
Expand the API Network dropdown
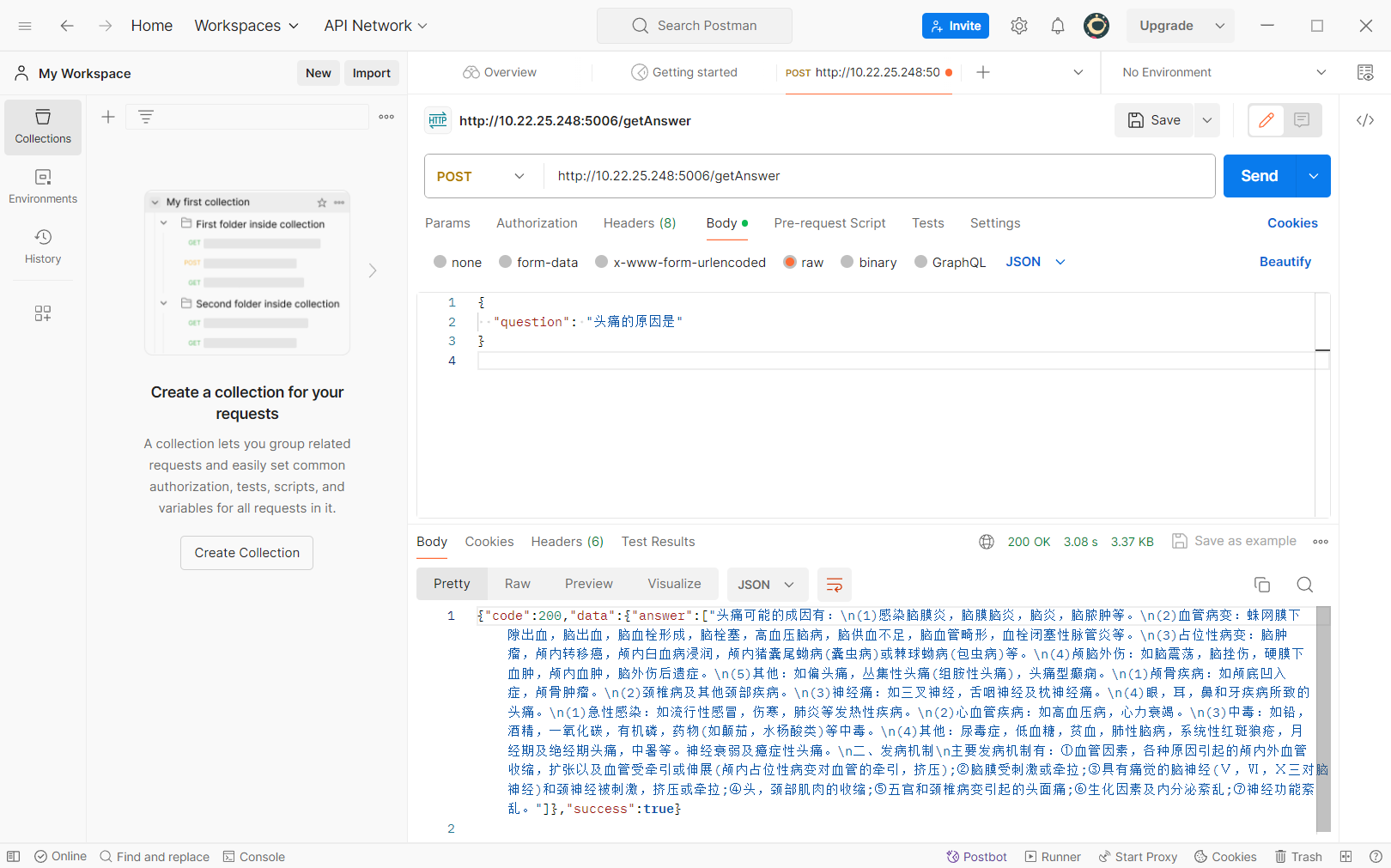(375, 26)
